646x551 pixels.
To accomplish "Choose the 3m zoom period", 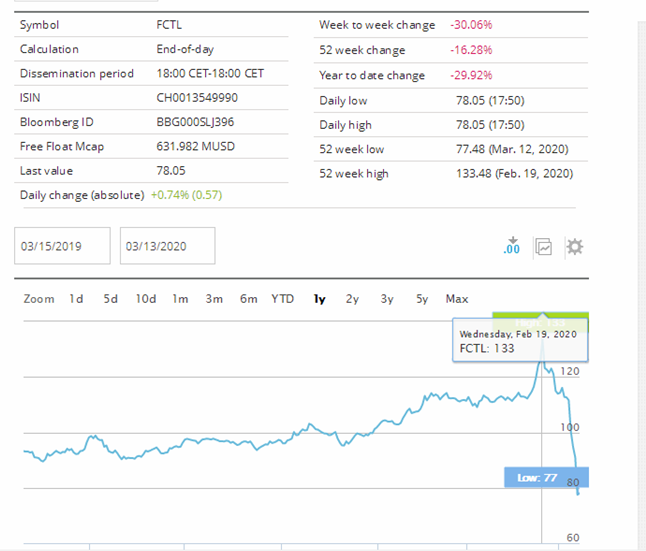I will (x=214, y=299).
